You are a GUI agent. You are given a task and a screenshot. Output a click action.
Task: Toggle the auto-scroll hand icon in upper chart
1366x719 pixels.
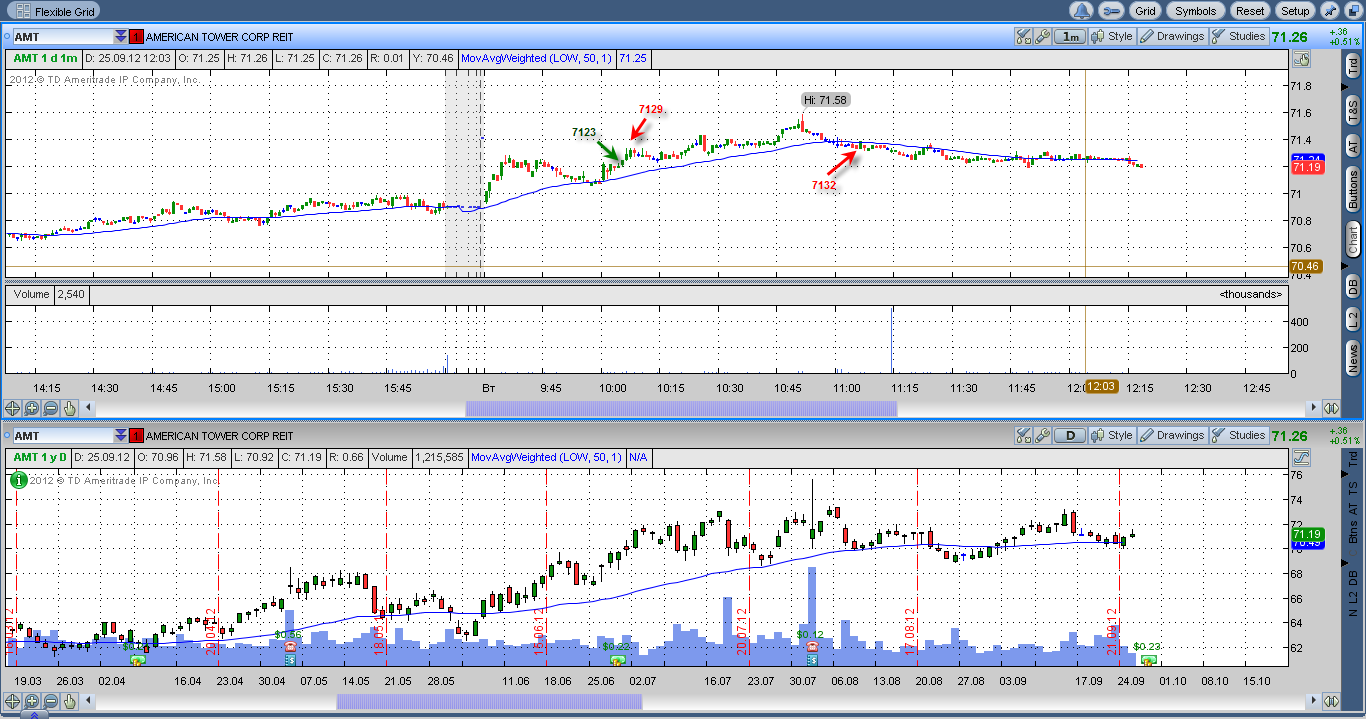click(x=1301, y=59)
